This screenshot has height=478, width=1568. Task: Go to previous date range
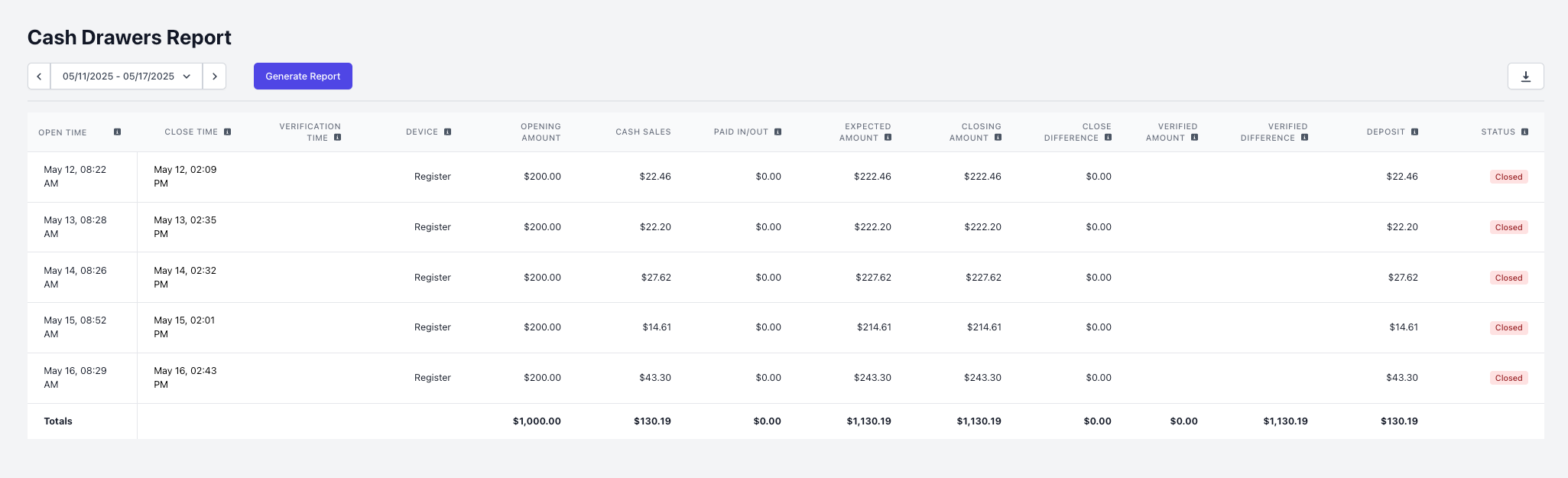39,76
